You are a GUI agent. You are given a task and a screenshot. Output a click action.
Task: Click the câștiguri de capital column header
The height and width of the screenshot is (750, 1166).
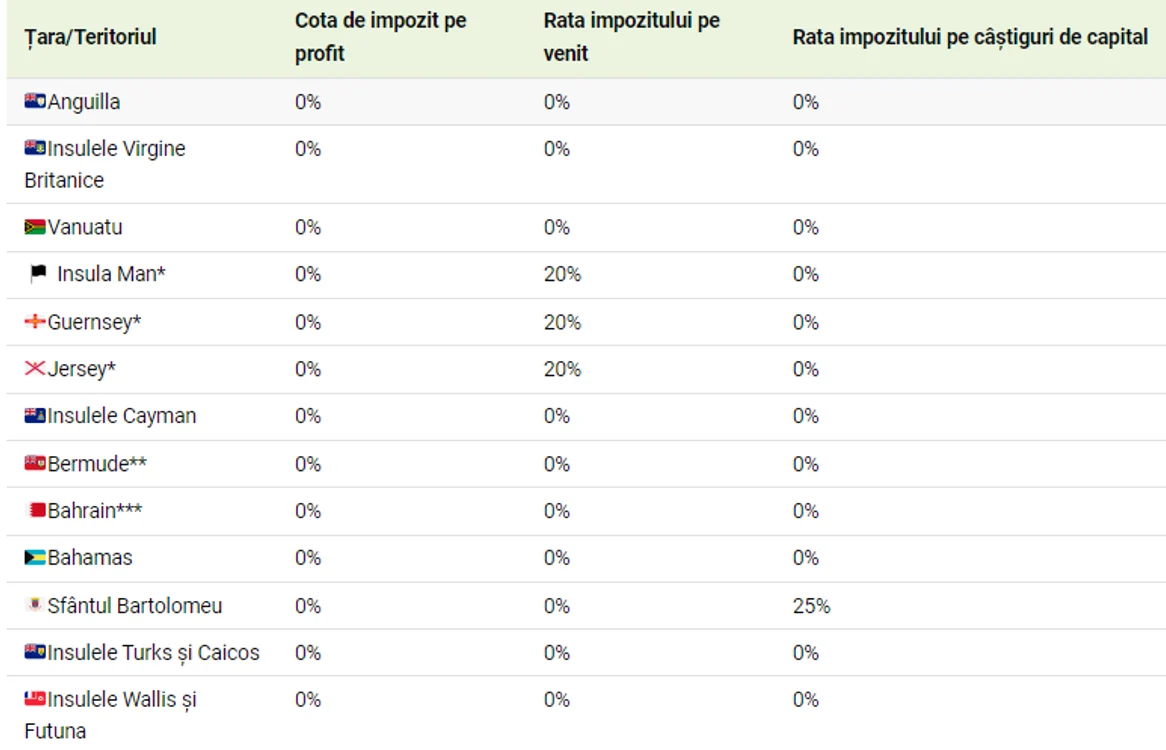[970, 37]
